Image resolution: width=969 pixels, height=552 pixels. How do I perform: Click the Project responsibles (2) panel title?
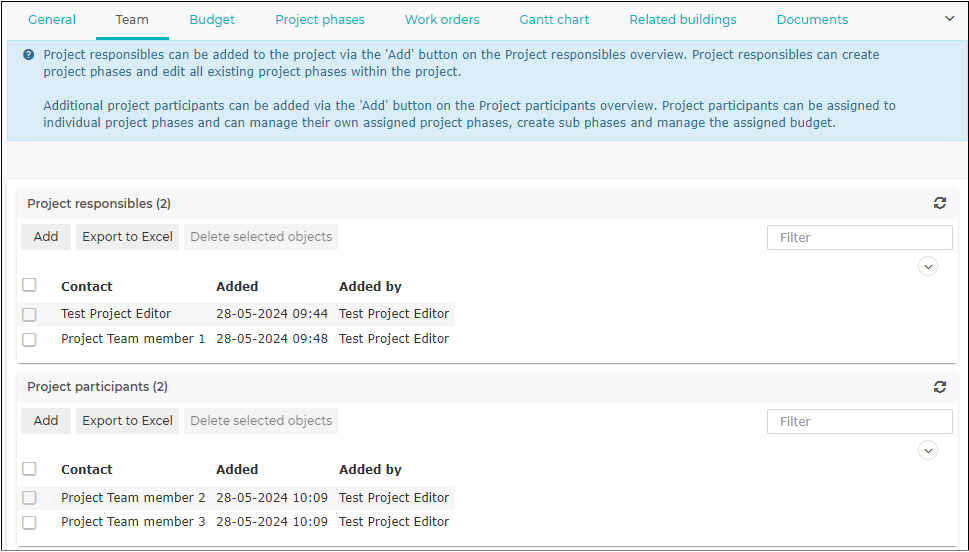coord(99,203)
